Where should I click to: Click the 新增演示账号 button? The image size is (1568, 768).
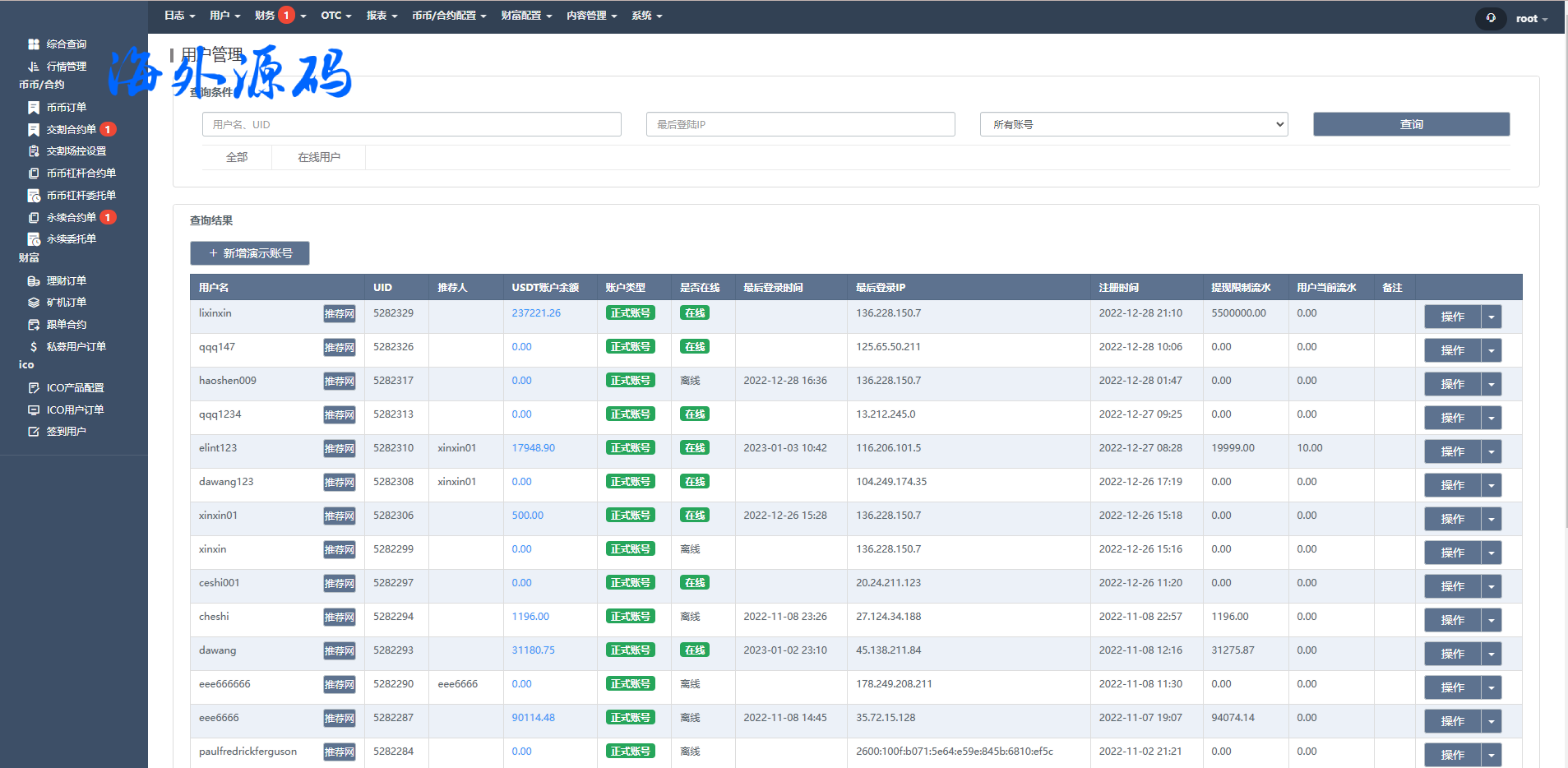pyautogui.click(x=250, y=253)
